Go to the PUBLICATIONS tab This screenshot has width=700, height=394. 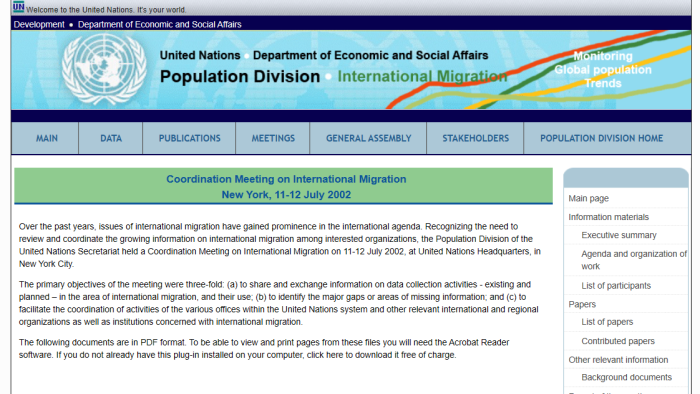[189, 138]
